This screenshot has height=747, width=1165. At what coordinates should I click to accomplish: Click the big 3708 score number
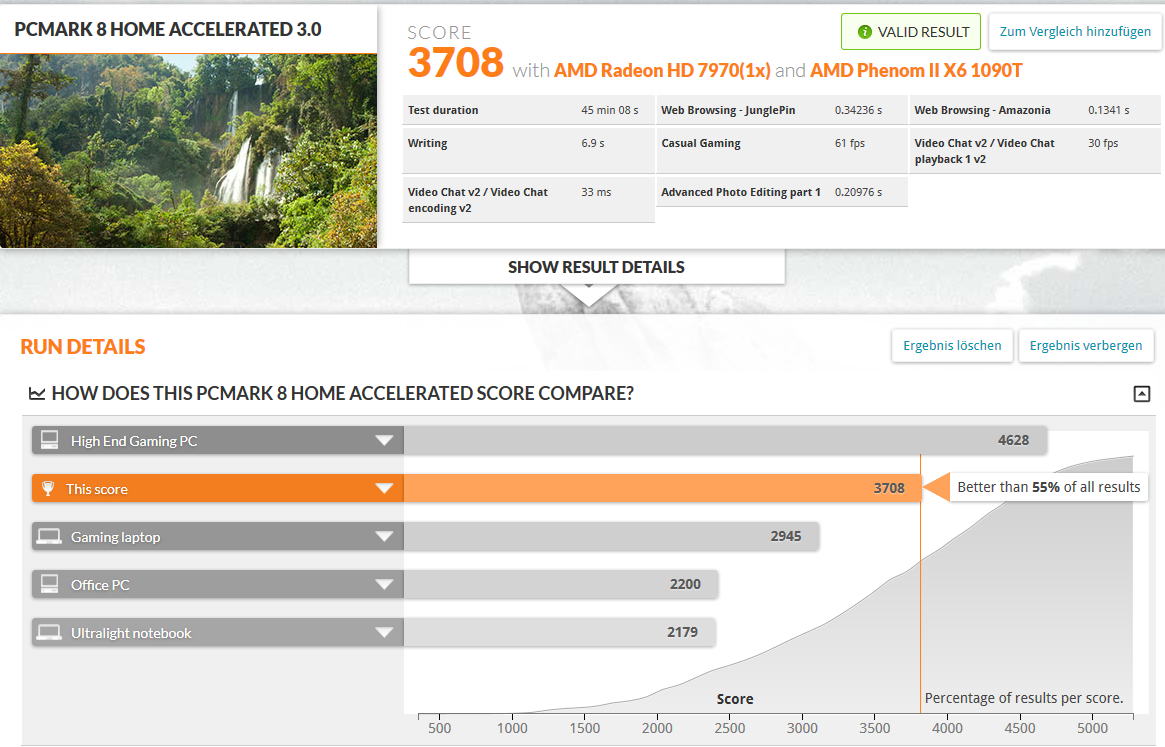tap(455, 62)
